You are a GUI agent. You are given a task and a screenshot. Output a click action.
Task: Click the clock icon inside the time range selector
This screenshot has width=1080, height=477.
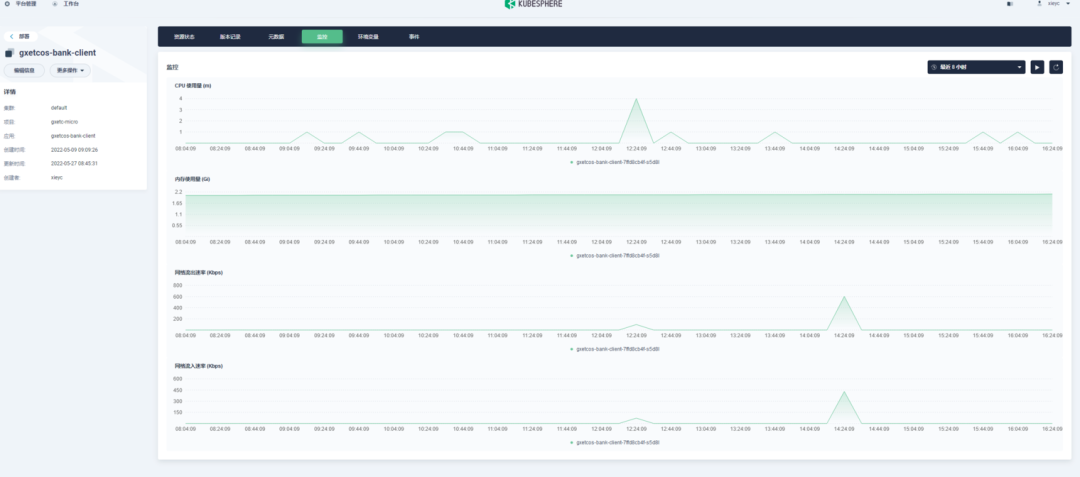(x=935, y=67)
